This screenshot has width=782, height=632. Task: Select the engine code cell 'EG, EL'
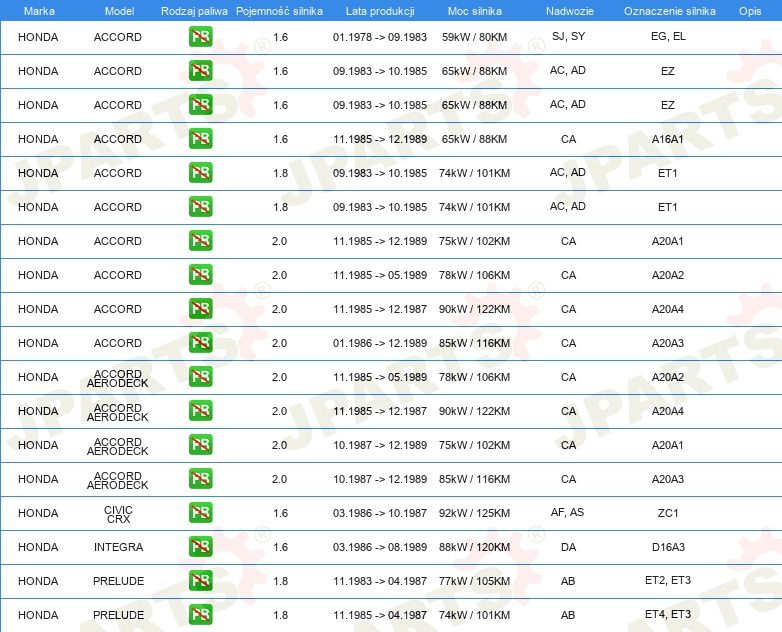(x=668, y=36)
